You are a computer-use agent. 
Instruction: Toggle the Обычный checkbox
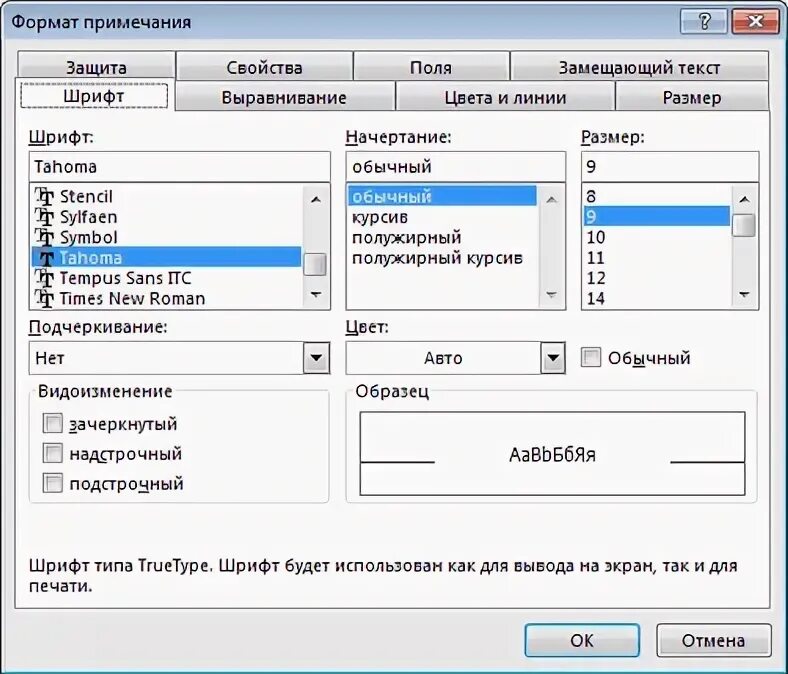[x=591, y=358]
